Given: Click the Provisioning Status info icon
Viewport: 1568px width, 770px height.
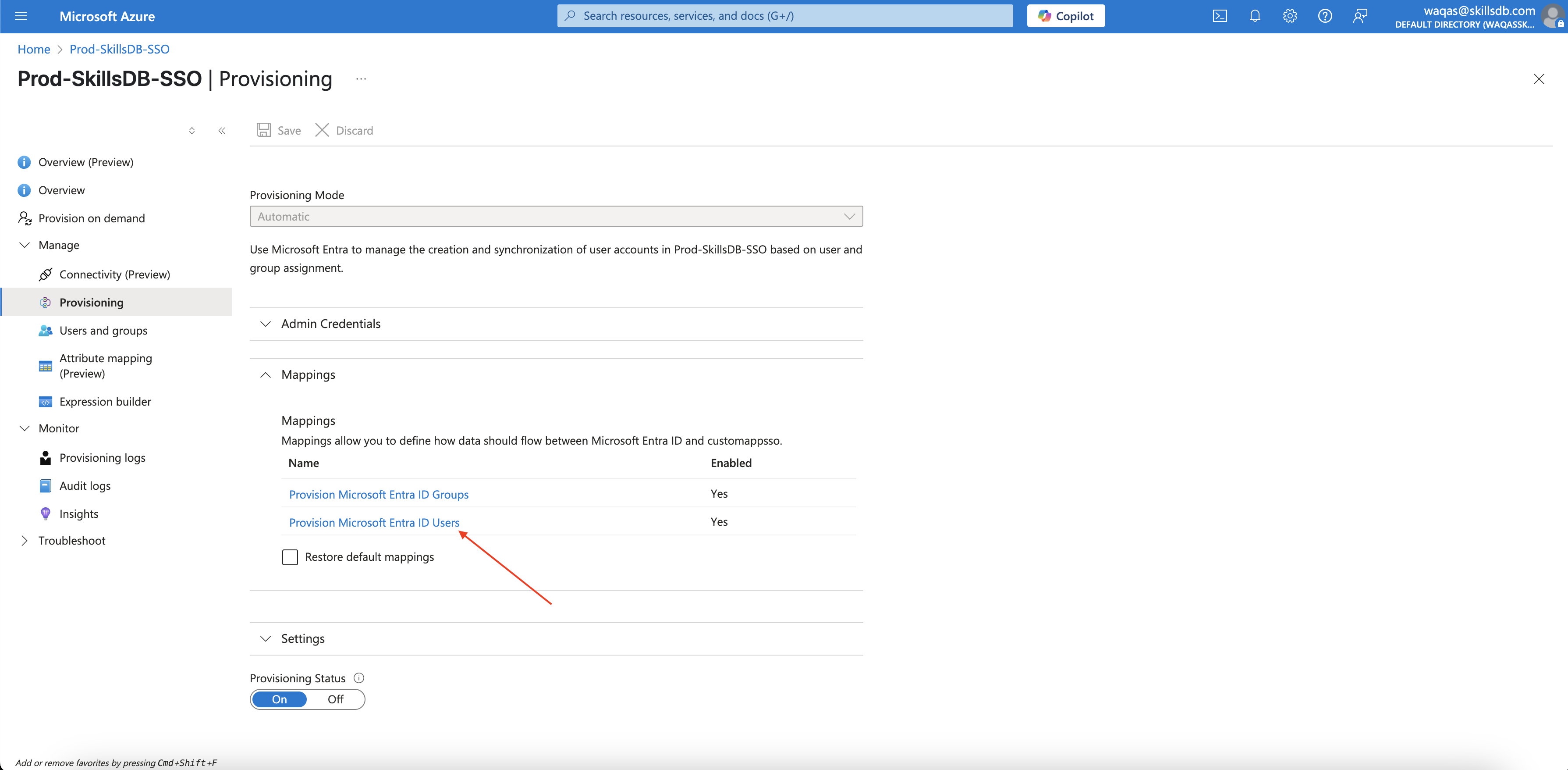Looking at the screenshot, I should click(359, 678).
